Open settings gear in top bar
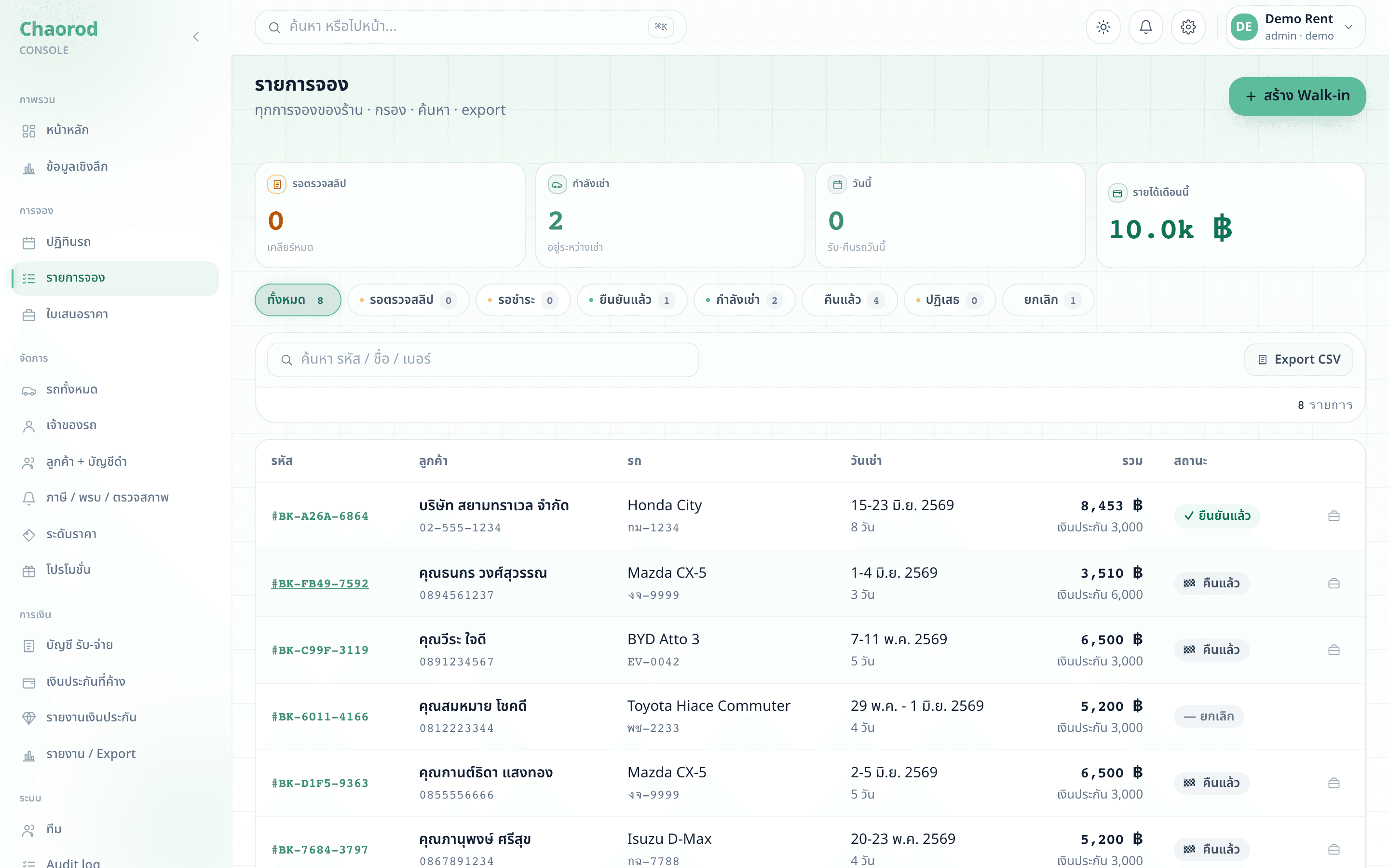 [1188, 27]
